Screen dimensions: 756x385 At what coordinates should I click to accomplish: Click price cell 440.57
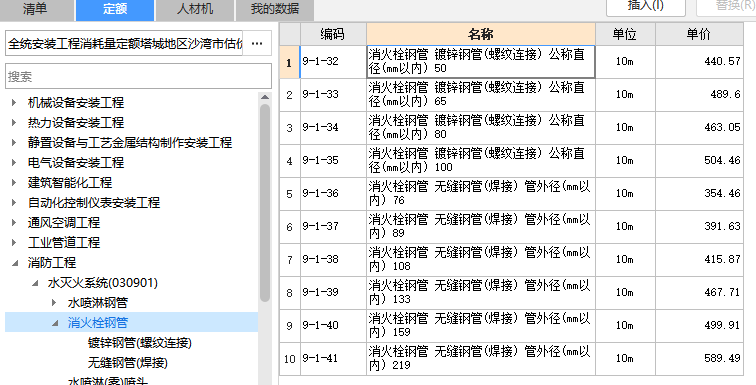click(699, 62)
